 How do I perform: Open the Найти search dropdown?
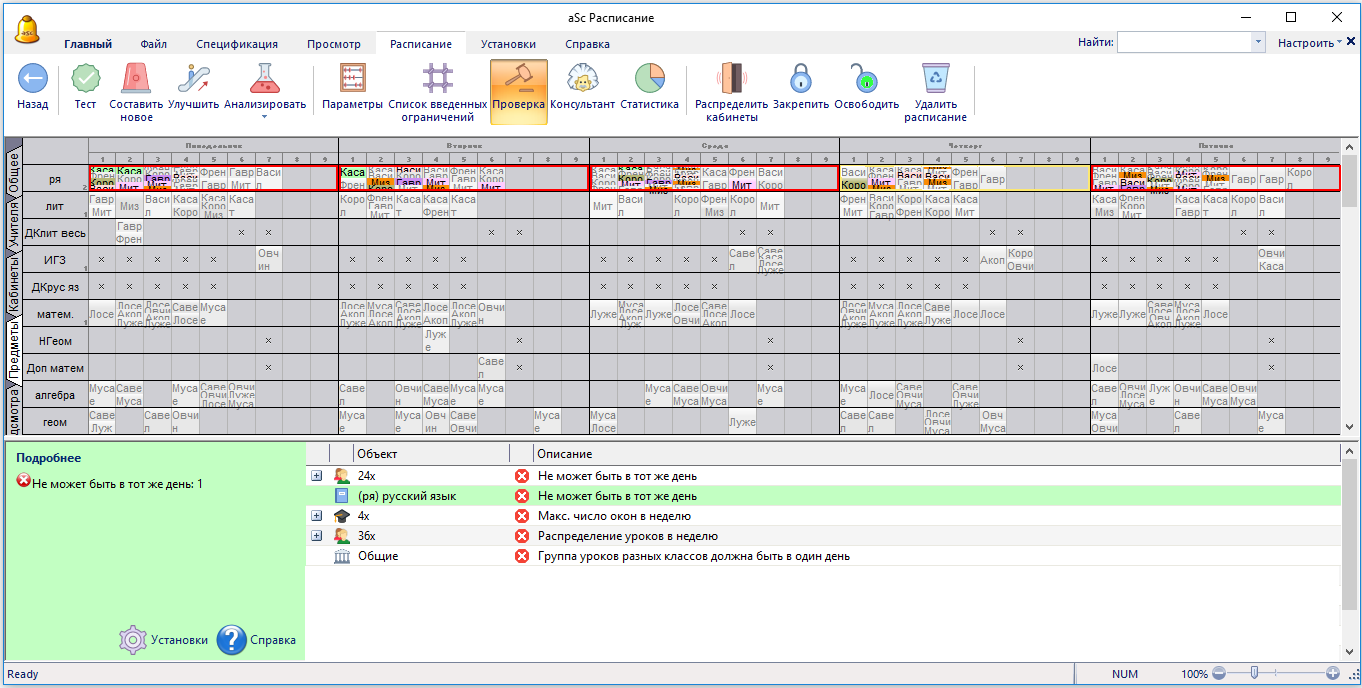pyautogui.click(x=1258, y=43)
